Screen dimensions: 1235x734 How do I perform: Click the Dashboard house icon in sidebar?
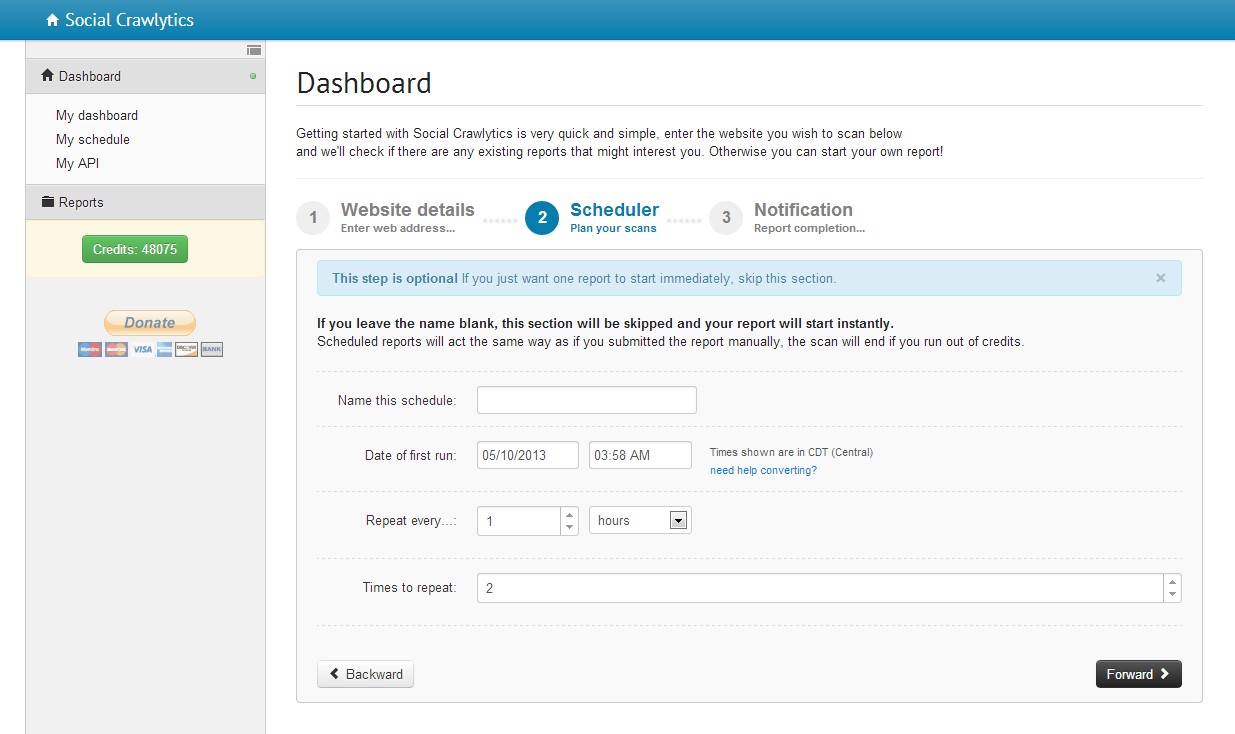tap(47, 76)
